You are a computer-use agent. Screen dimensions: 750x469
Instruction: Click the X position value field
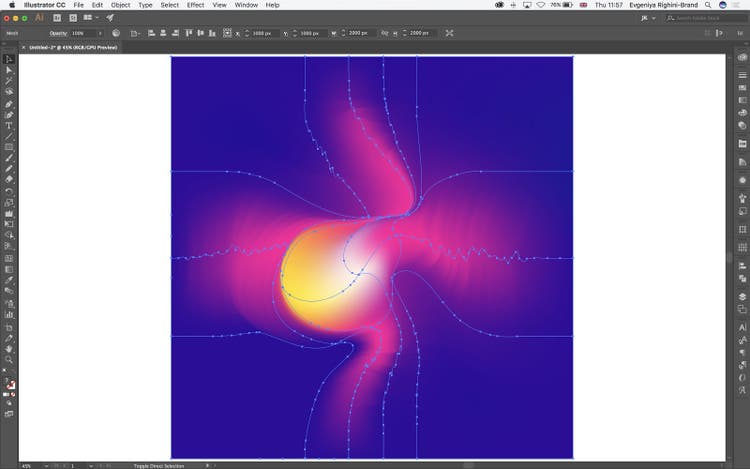pyautogui.click(x=264, y=33)
